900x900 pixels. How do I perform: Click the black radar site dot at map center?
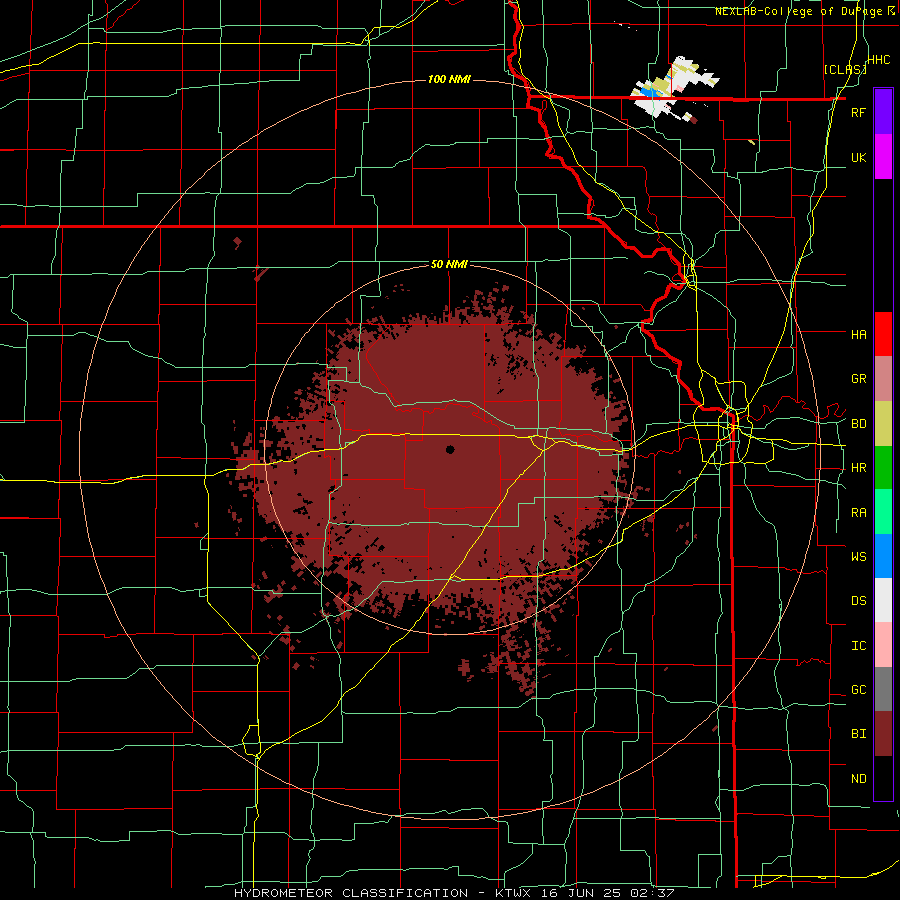450,450
